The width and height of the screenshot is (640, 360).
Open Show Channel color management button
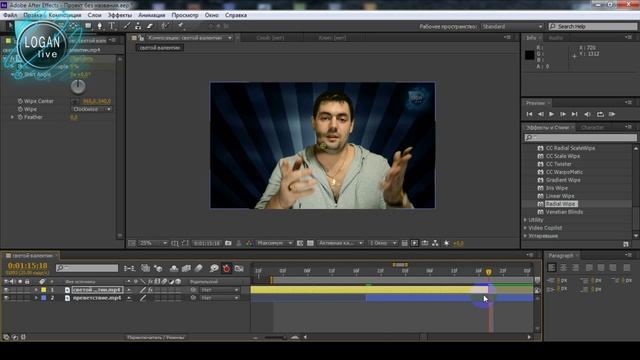[249, 243]
